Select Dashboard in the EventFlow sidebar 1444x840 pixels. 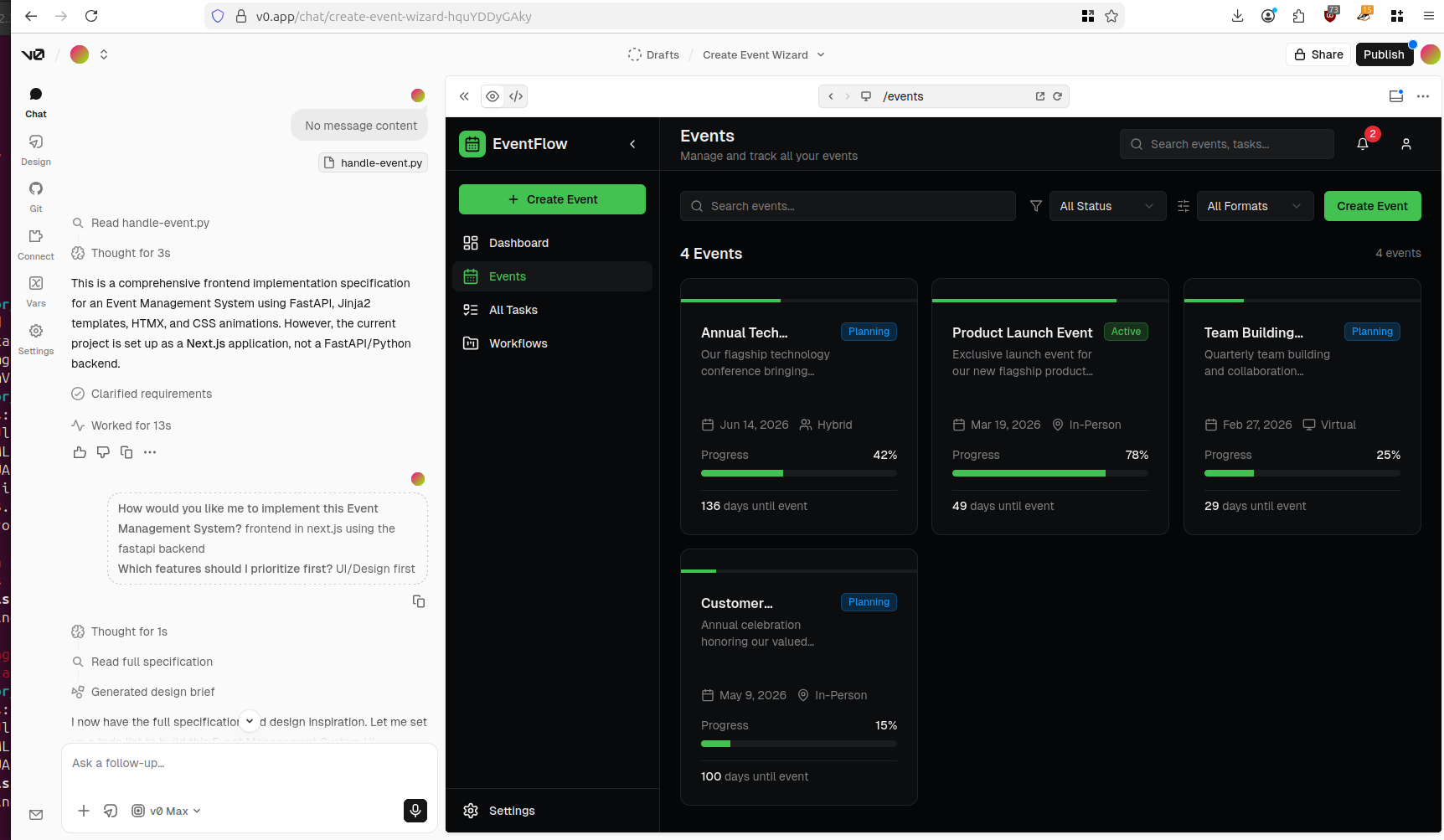tap(518, 242)
